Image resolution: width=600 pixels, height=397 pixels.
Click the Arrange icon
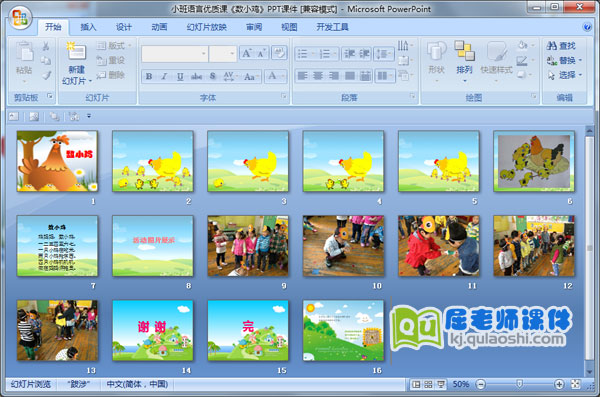464,51
